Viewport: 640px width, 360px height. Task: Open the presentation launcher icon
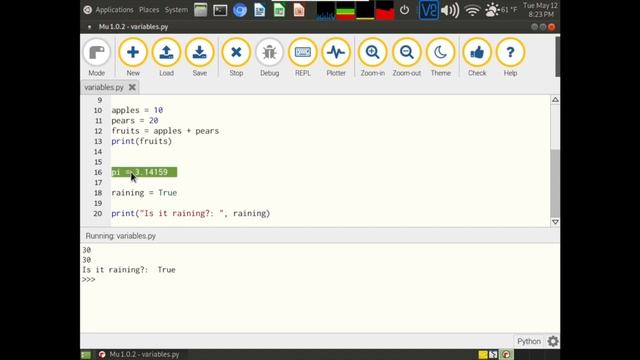pos(299,10)
